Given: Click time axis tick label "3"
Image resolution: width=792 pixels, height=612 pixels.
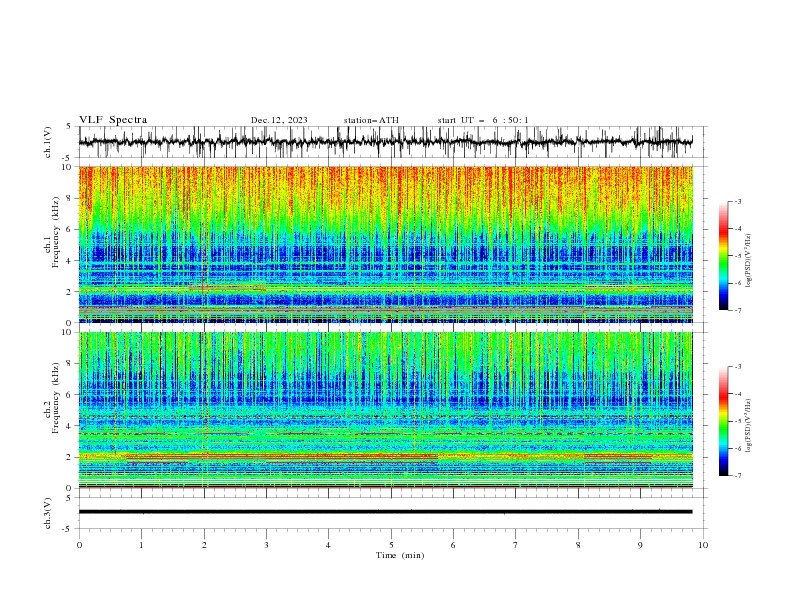Looking at the screenshot, I should pyautogui.click(x=266, y=545).
